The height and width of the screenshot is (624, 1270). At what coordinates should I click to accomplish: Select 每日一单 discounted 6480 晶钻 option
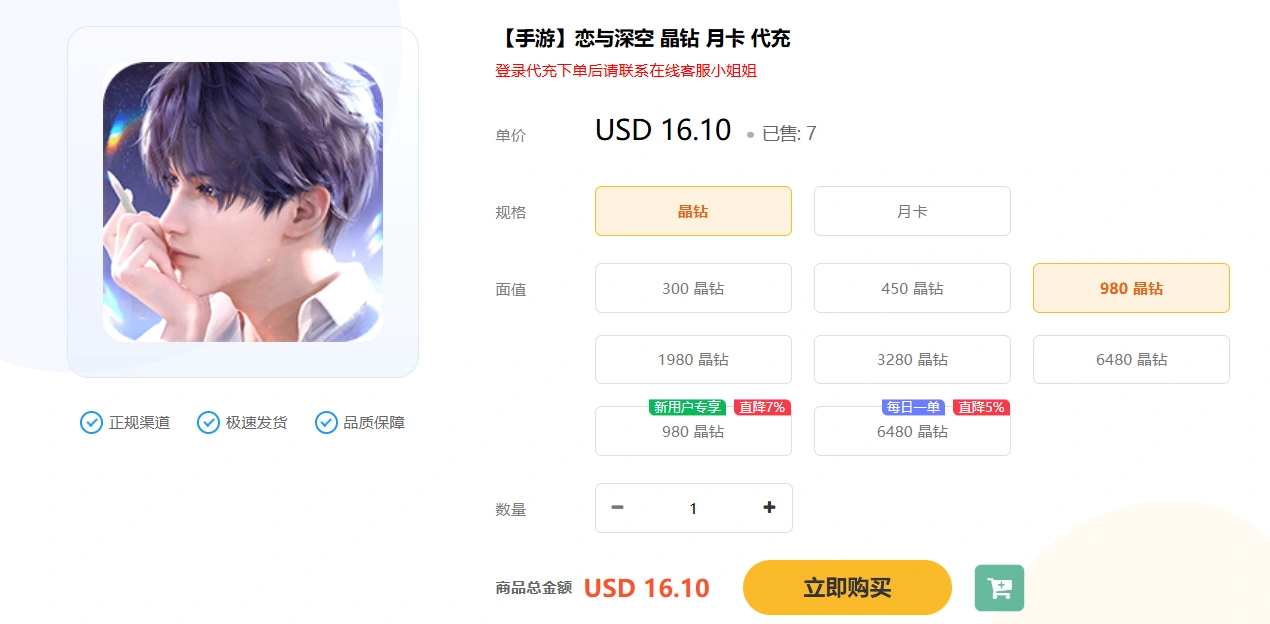pyautogui.click(x=912, y=431)
